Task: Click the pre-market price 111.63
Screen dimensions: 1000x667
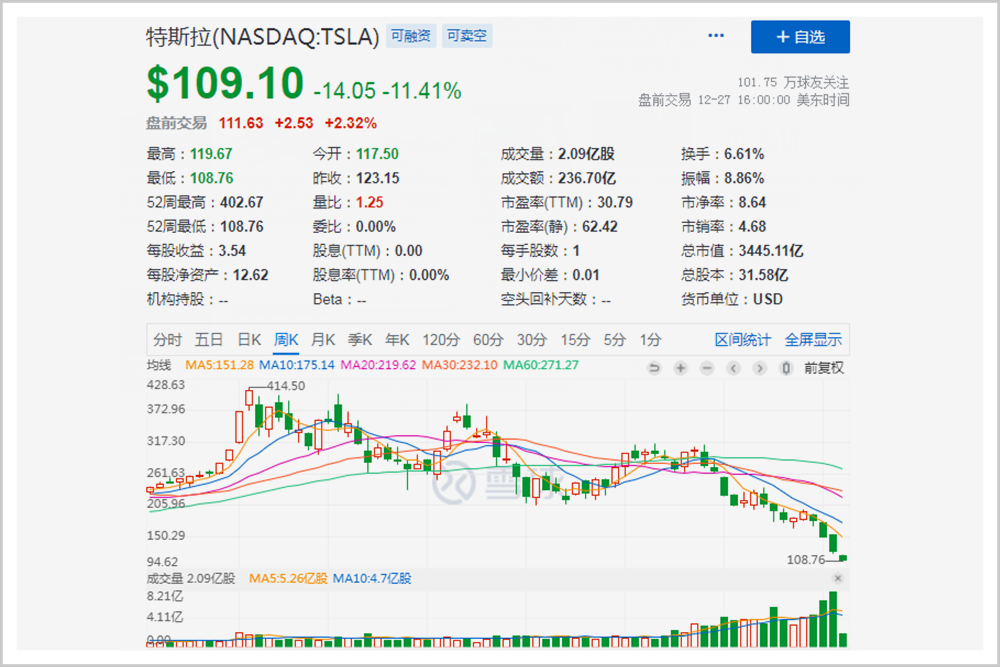Action: [x=241, y=123]
